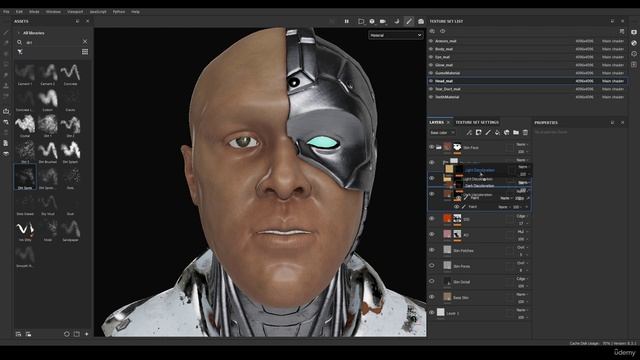640x360 pixels.
Task: Switch to rendering mode icon
Action: pyautogui.click(x=421, y=21)
